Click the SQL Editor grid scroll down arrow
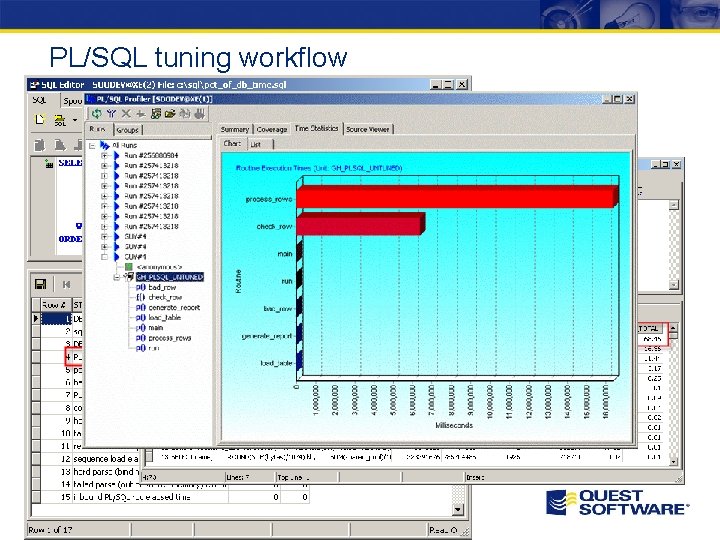Image resolution: width=720 pixels, height=540 pixels. 457,509
